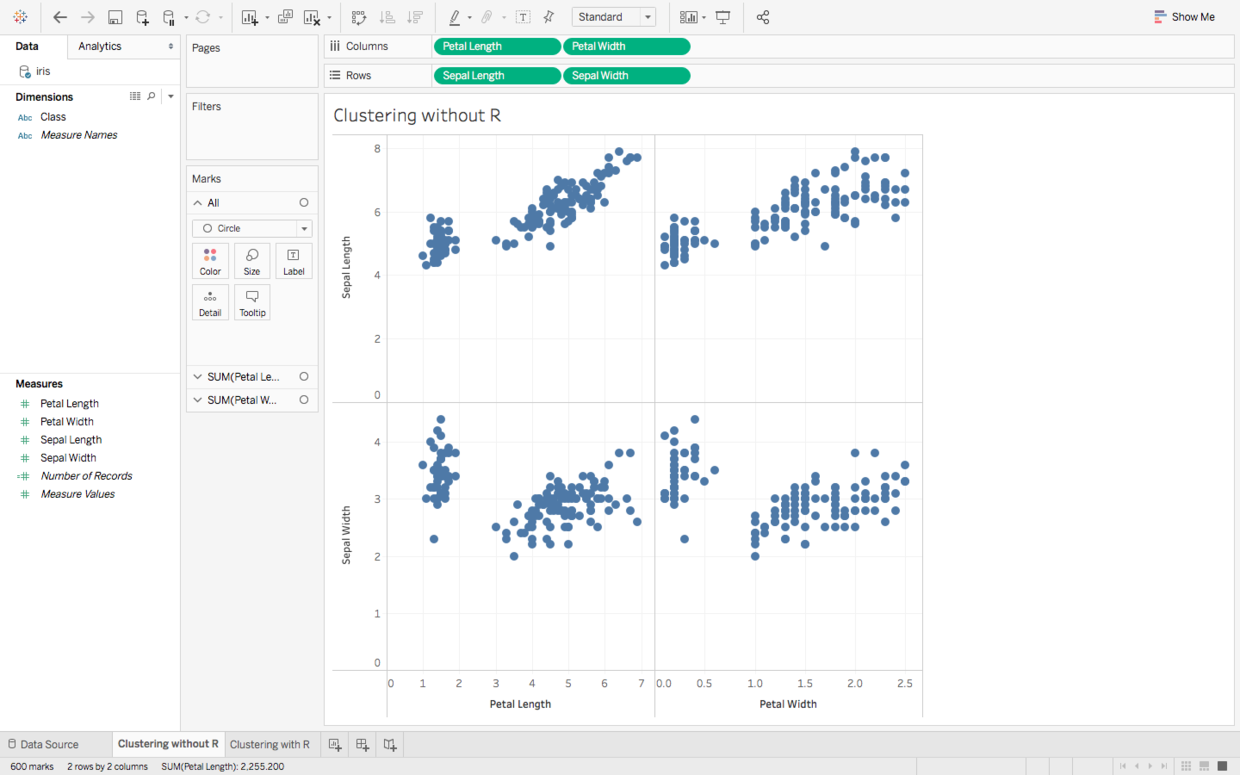Open dropdown arrow beside the clear sheet icon
The width and height of the screenshot is (1240, 775).
[329, 18]
